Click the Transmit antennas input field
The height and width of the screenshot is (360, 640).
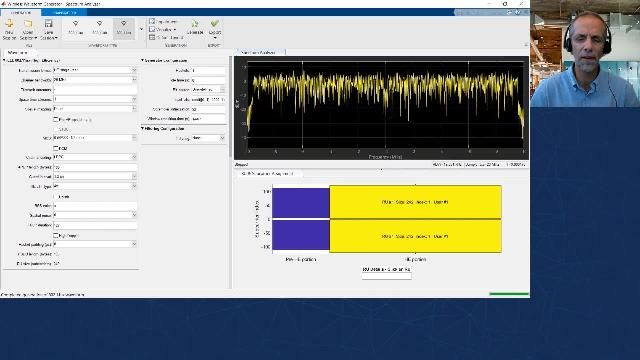(95, 89)
